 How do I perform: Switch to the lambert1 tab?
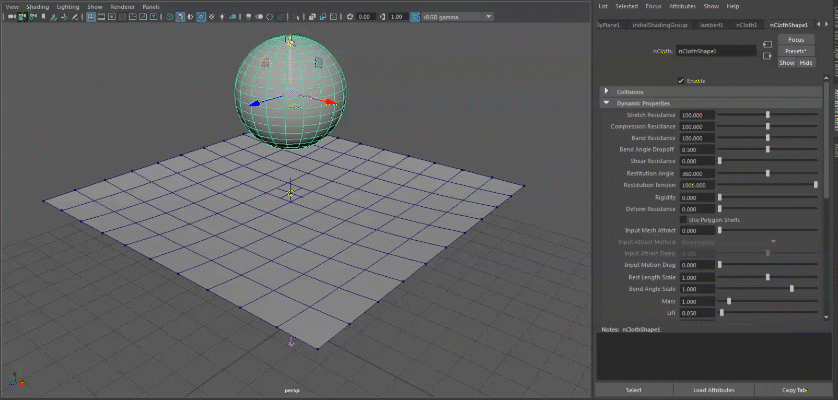[711, 25]
